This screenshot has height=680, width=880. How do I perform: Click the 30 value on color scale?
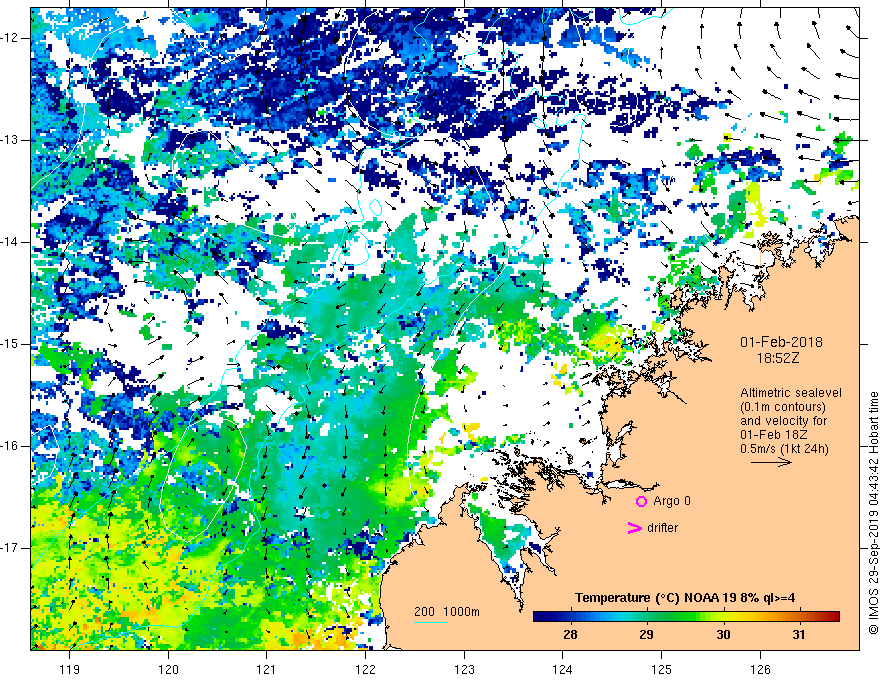723,635
